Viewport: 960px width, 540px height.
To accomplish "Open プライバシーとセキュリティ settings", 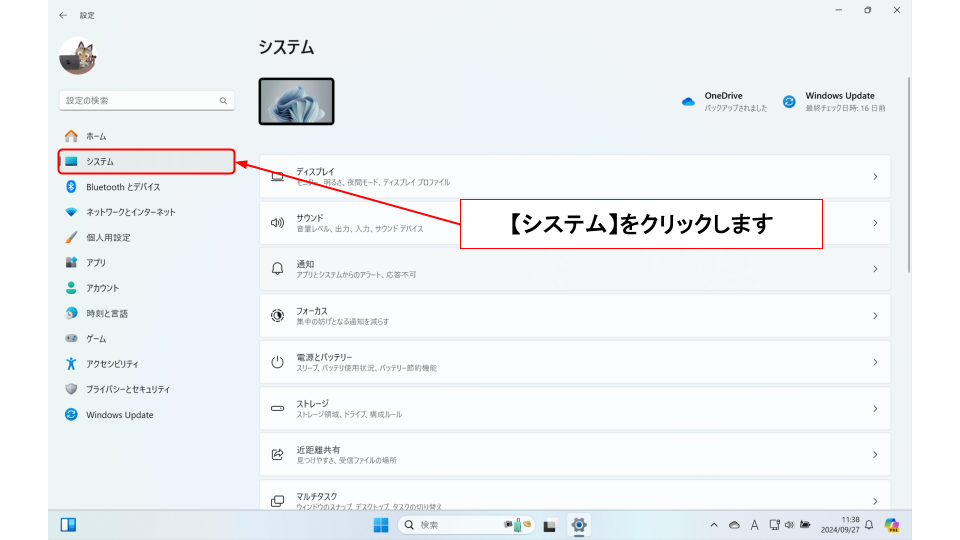I will point(127,389).
